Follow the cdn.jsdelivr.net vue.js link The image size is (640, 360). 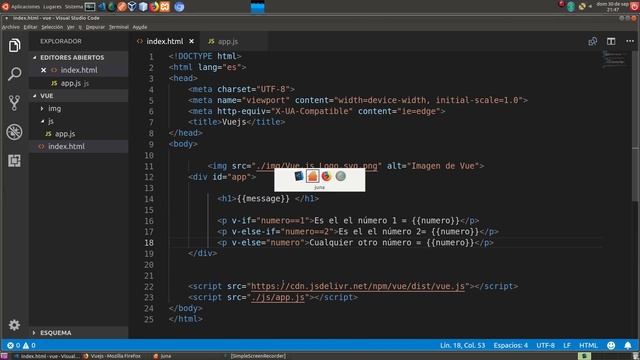click(x=358, y=286)
